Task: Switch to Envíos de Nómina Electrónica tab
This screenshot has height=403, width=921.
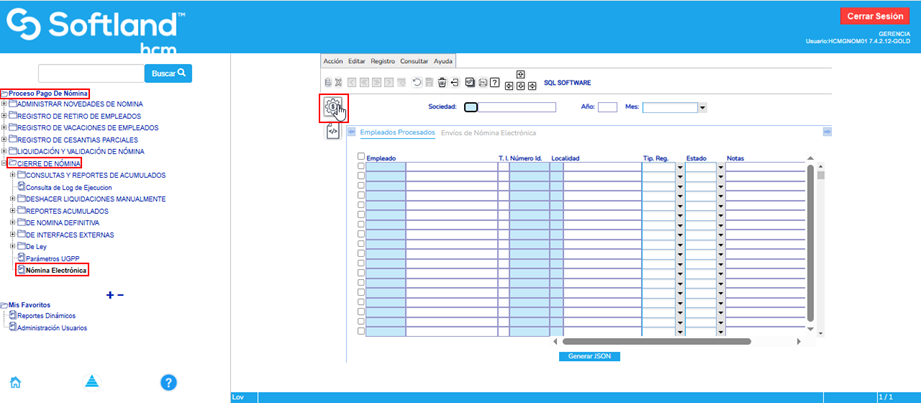Action: [x=488, y=133]
